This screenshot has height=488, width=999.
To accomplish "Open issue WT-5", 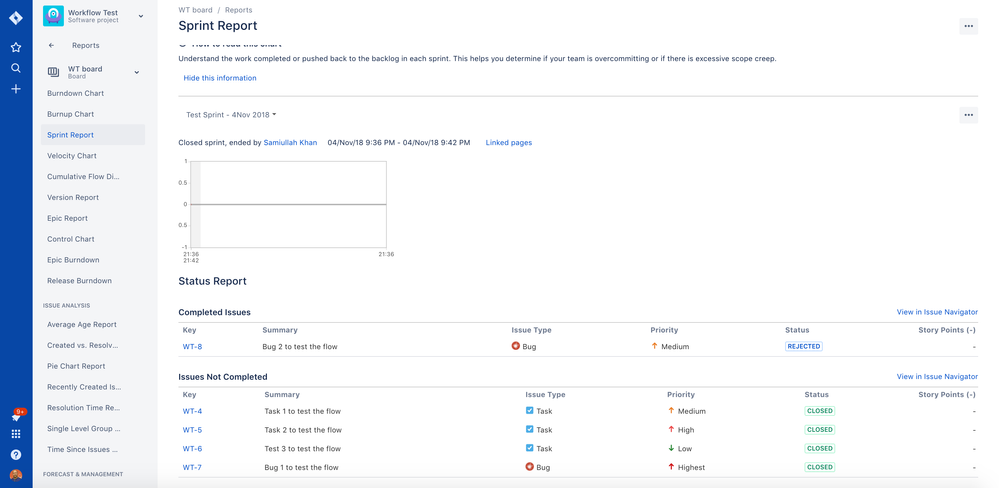I will click(192, 429).
